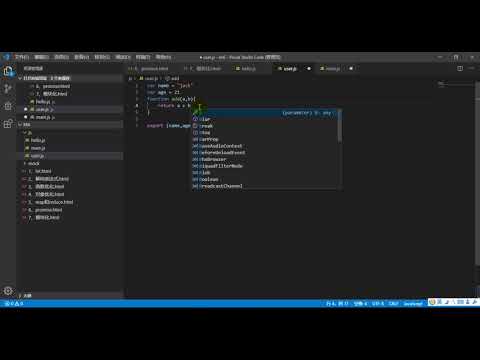Choose Boolean from suggestion list
Viewport: 480px width, 360px height.
coord(265,179)
